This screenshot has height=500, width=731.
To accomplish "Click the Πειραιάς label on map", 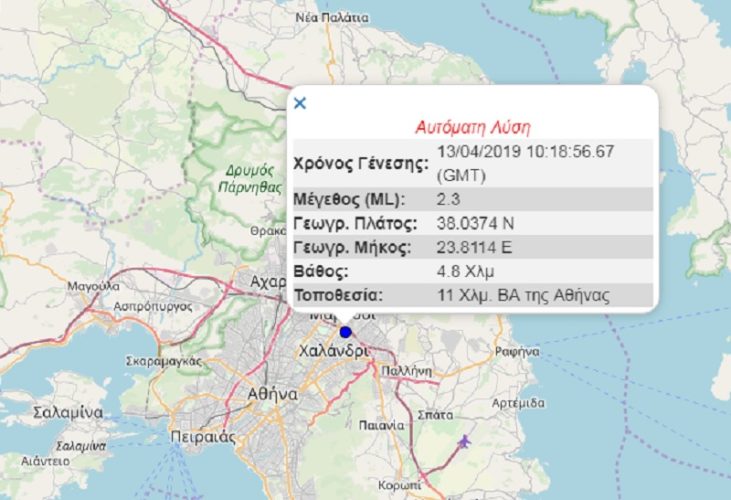I will 203,436.
